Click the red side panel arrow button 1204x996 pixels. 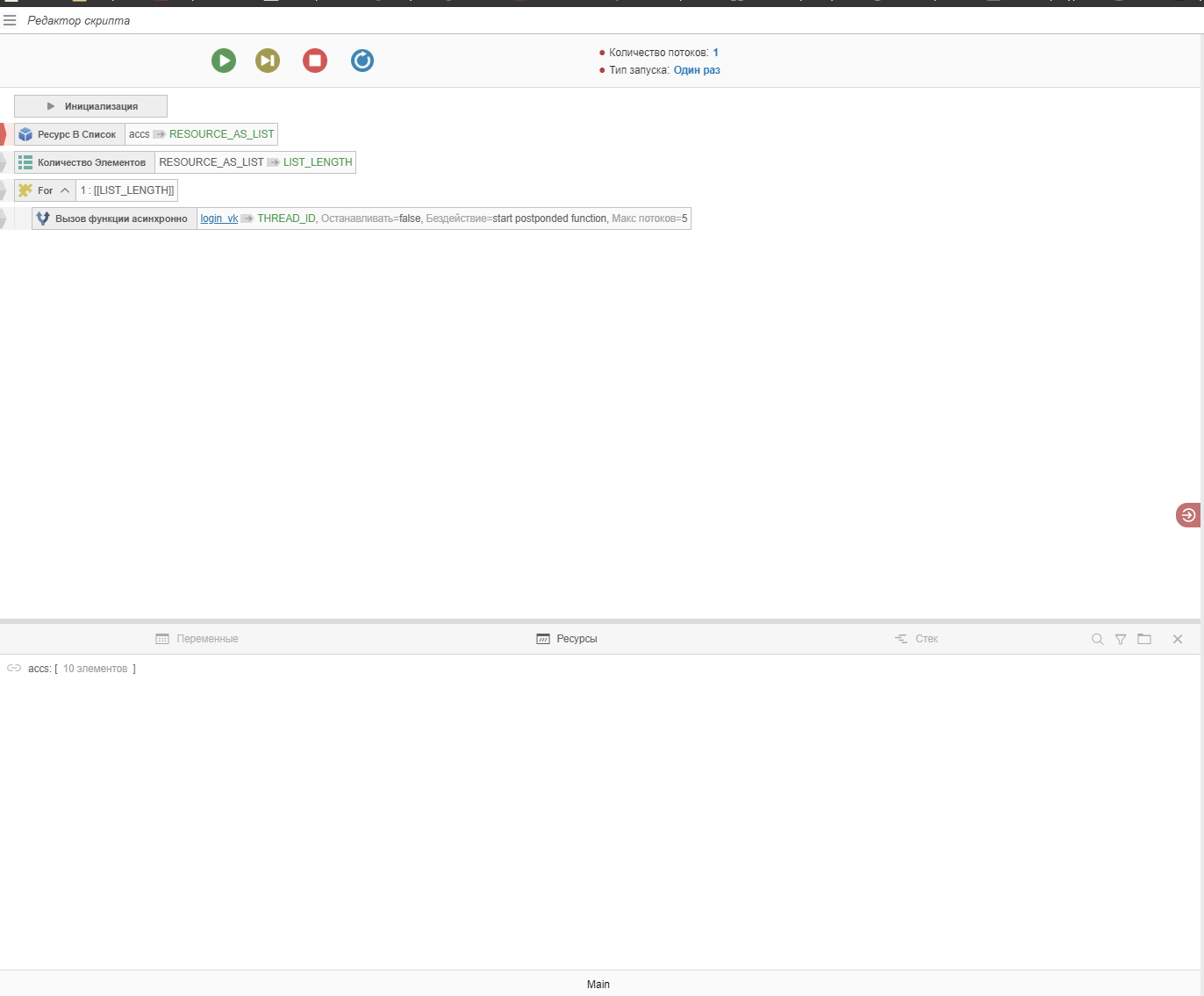pyautogui.click(x=1188, y=515)
